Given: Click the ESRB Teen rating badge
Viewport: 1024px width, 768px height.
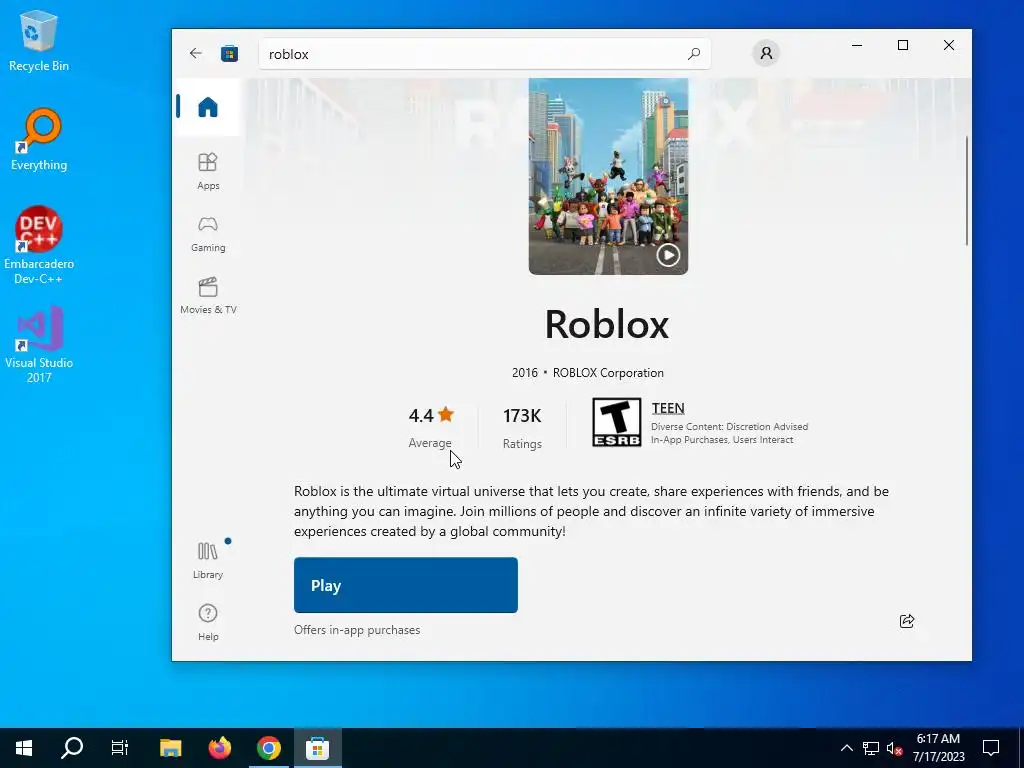Looking at the screenshot, I should [616, 423].
